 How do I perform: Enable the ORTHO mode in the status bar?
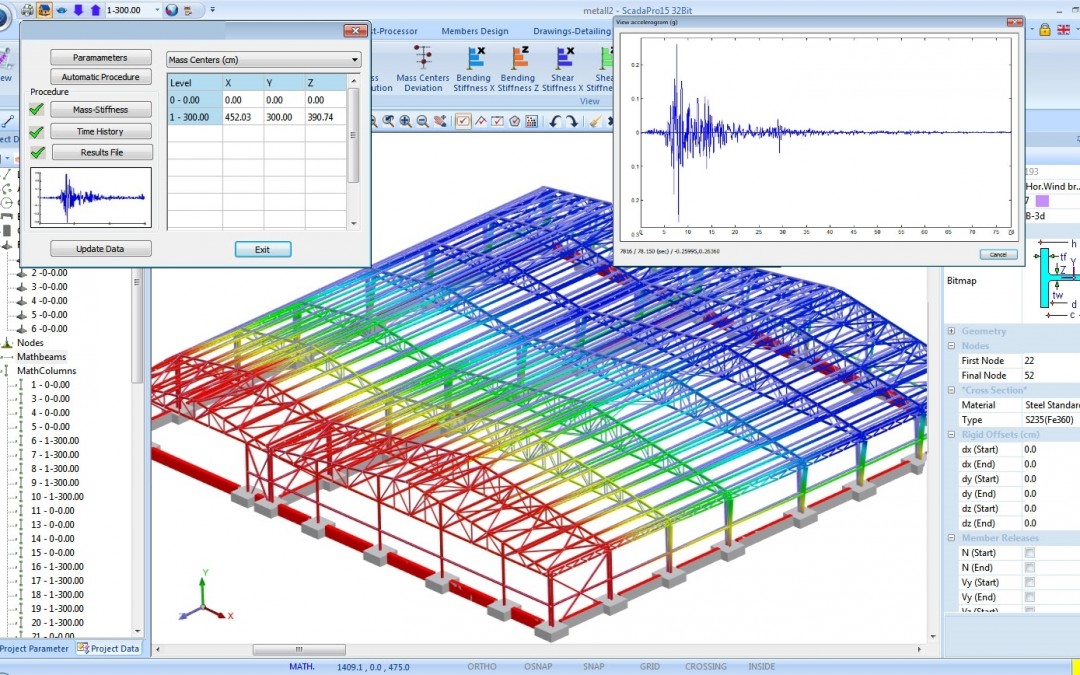coord(483,666)
